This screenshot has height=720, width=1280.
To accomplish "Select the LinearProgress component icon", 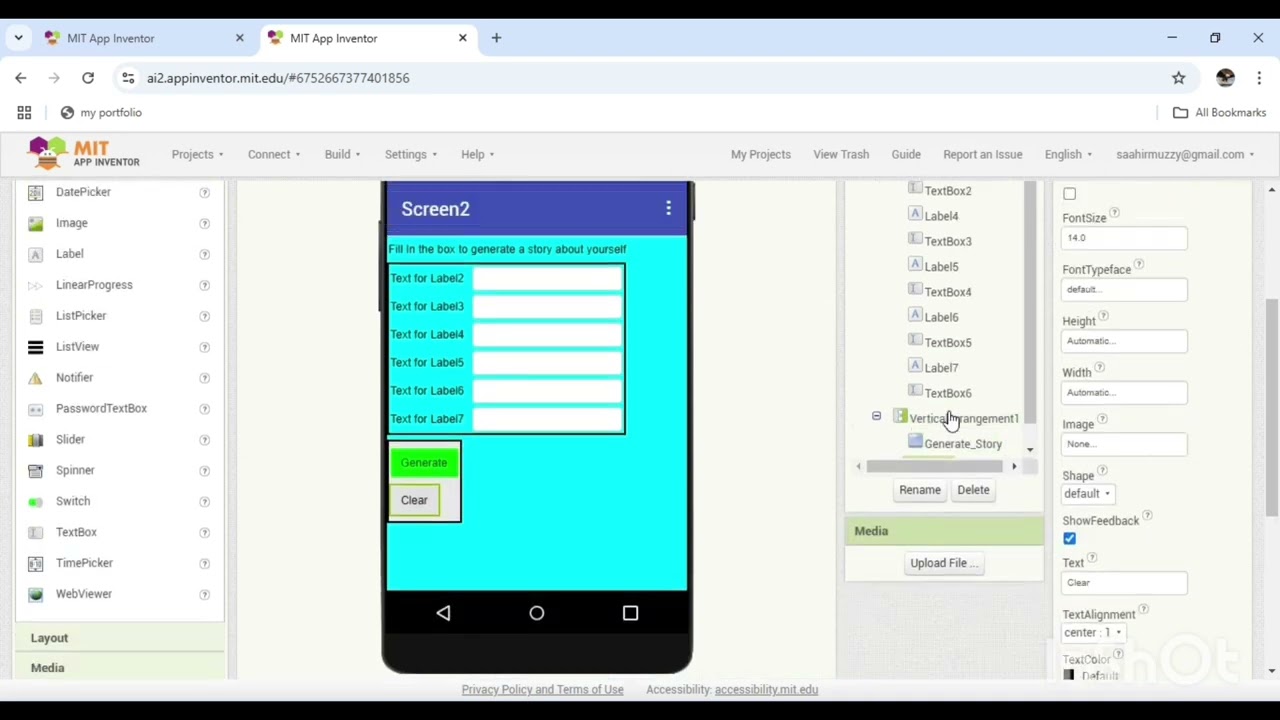I will pos(36,285).
